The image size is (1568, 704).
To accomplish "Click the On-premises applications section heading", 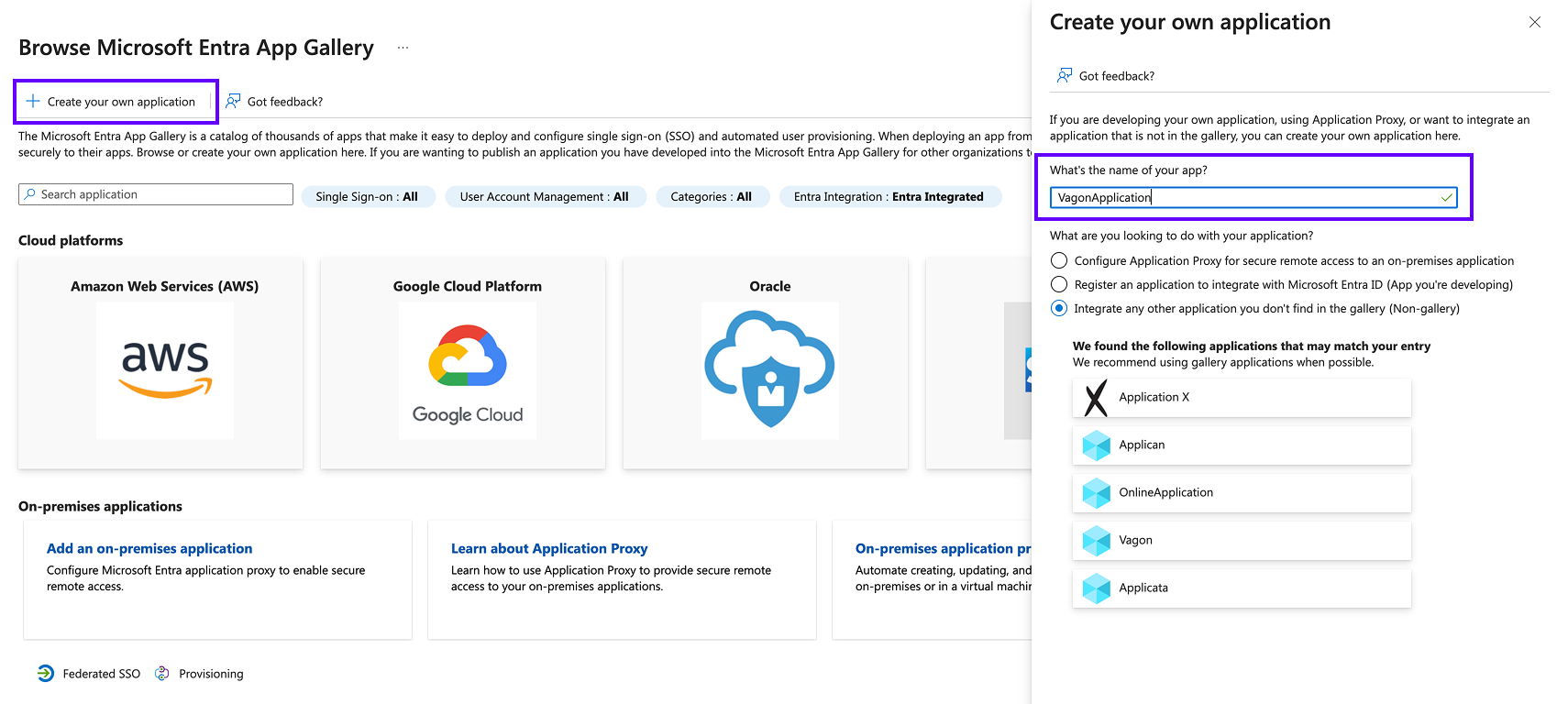I will 100,506.
